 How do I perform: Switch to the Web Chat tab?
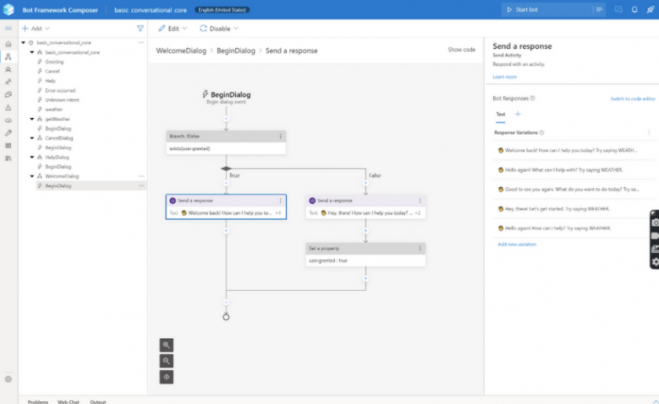(x=69, y=400)
